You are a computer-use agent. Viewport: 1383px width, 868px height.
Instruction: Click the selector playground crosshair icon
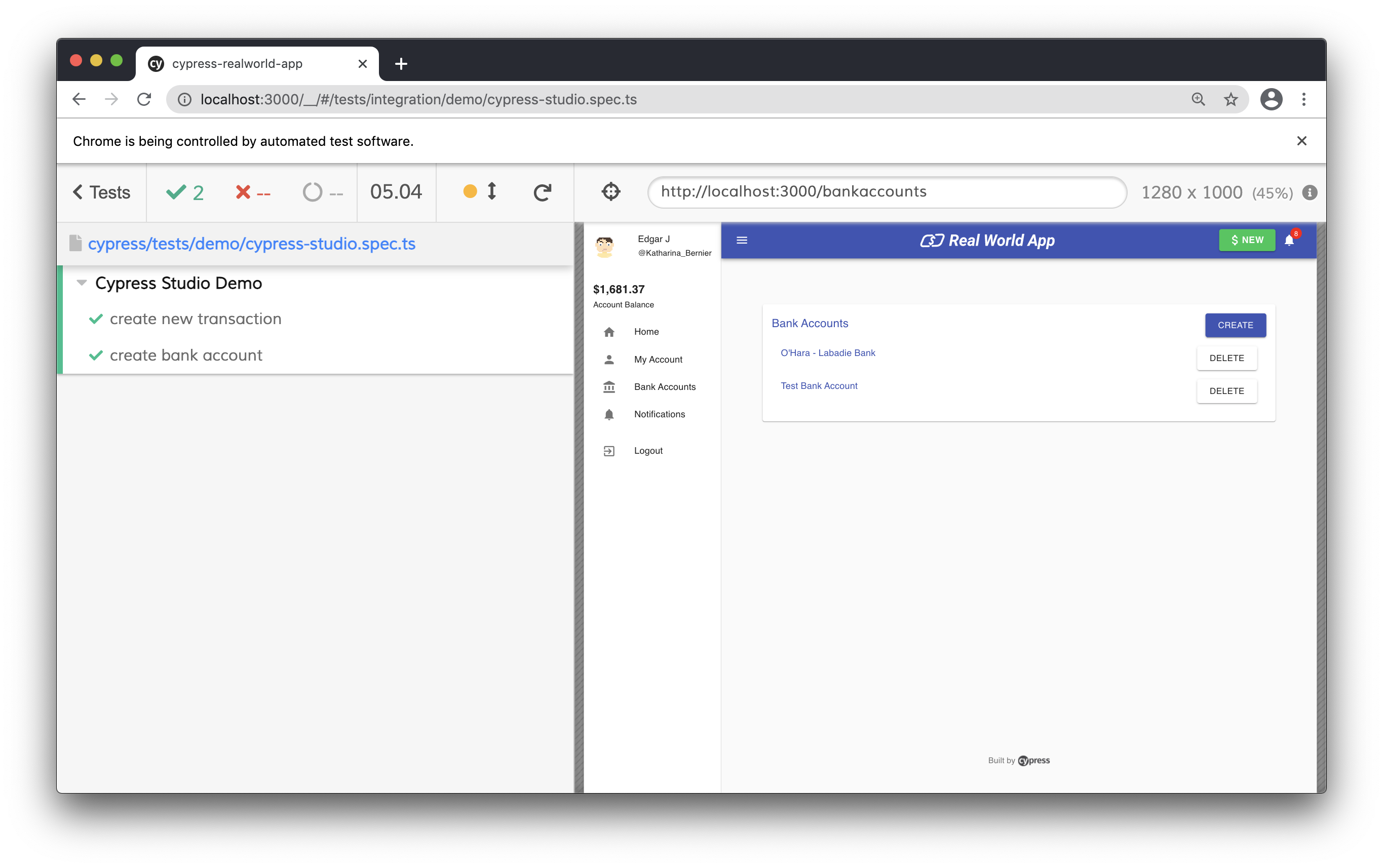tap(610, 192)
